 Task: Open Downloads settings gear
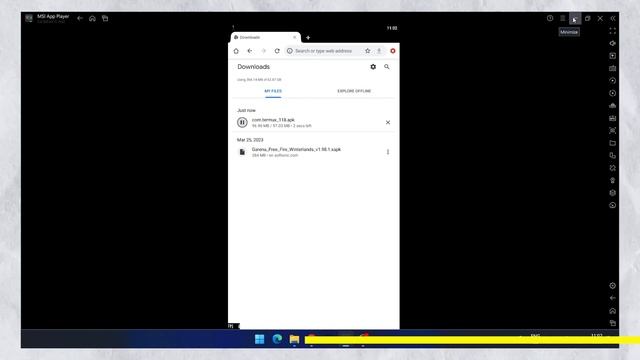pos(373,67)
